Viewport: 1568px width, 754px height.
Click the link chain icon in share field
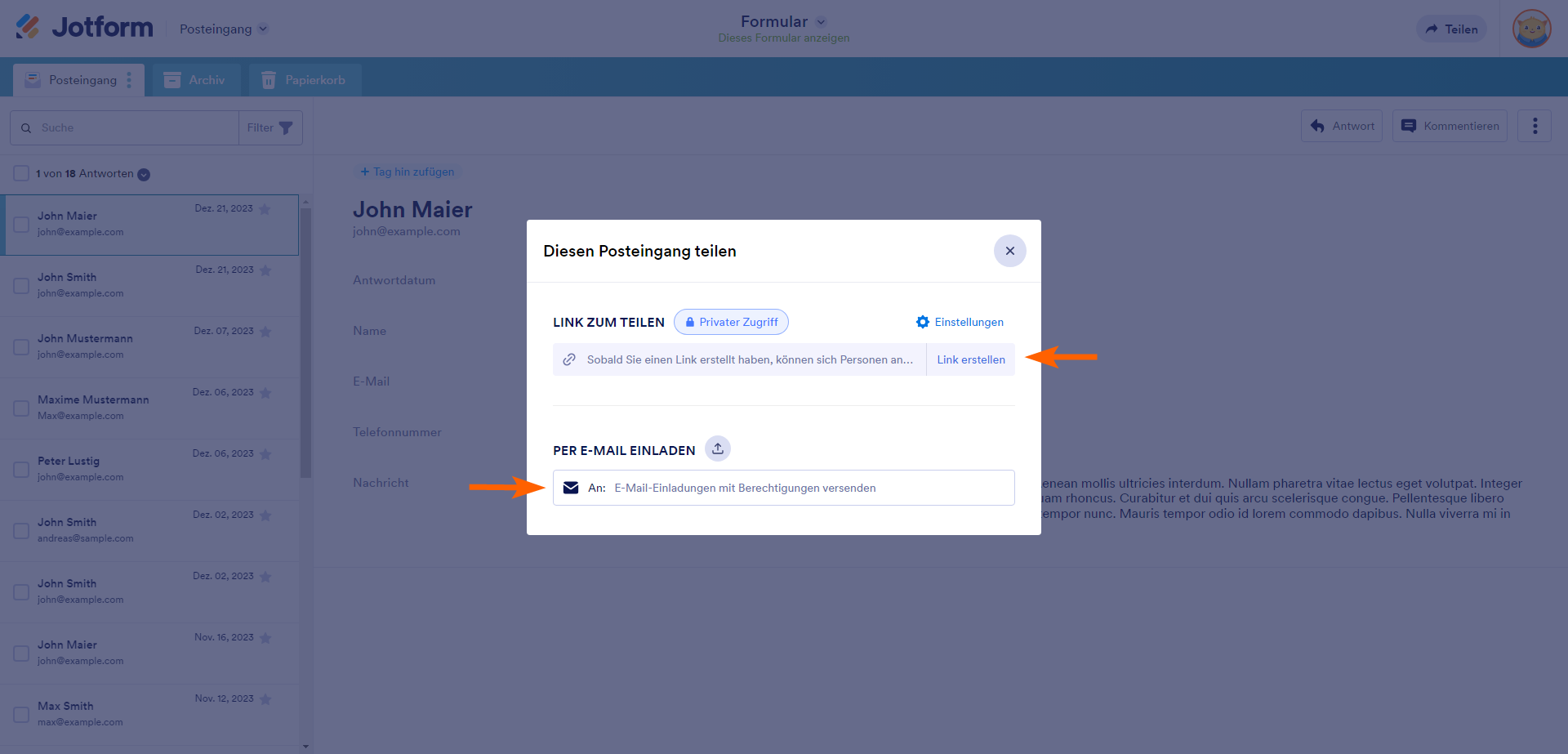coord(569,359)
